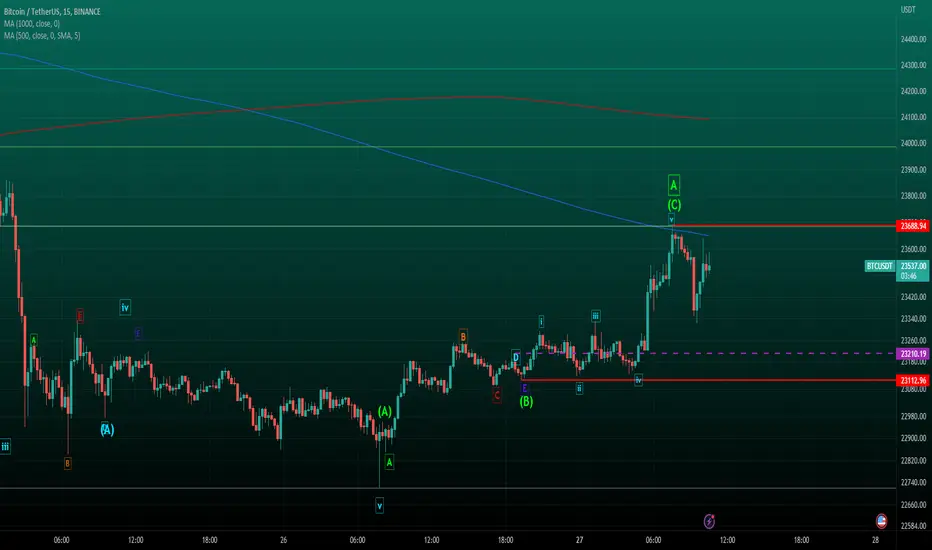This screenshot has height=550, width=932.
Task: Select the D wave label
Action: [x=516, y=357]
